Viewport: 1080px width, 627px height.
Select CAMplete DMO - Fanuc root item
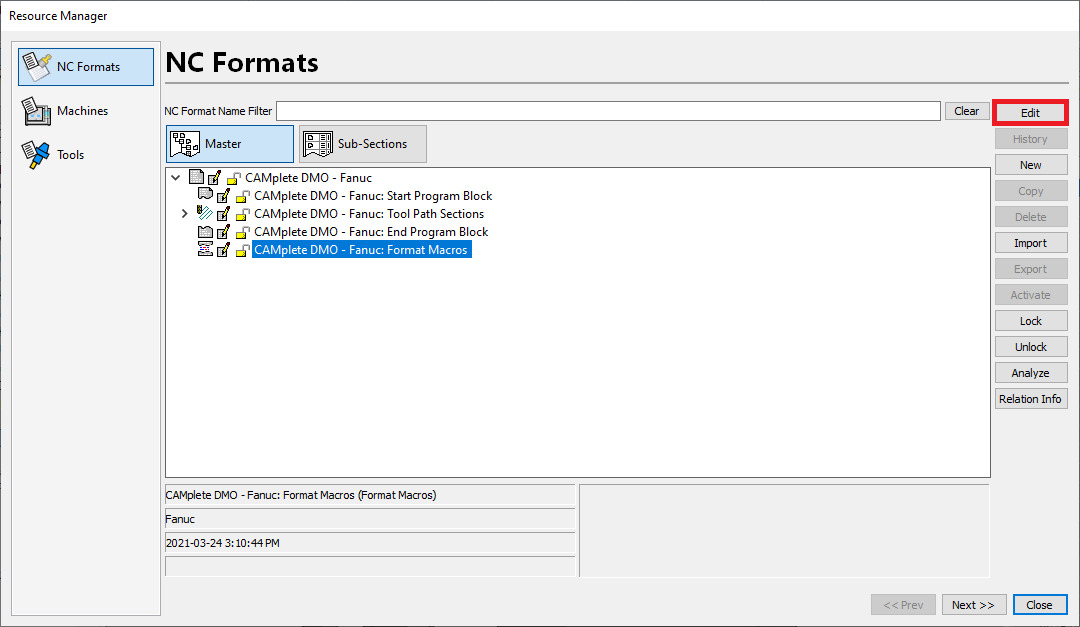click(x=308, y=178)
